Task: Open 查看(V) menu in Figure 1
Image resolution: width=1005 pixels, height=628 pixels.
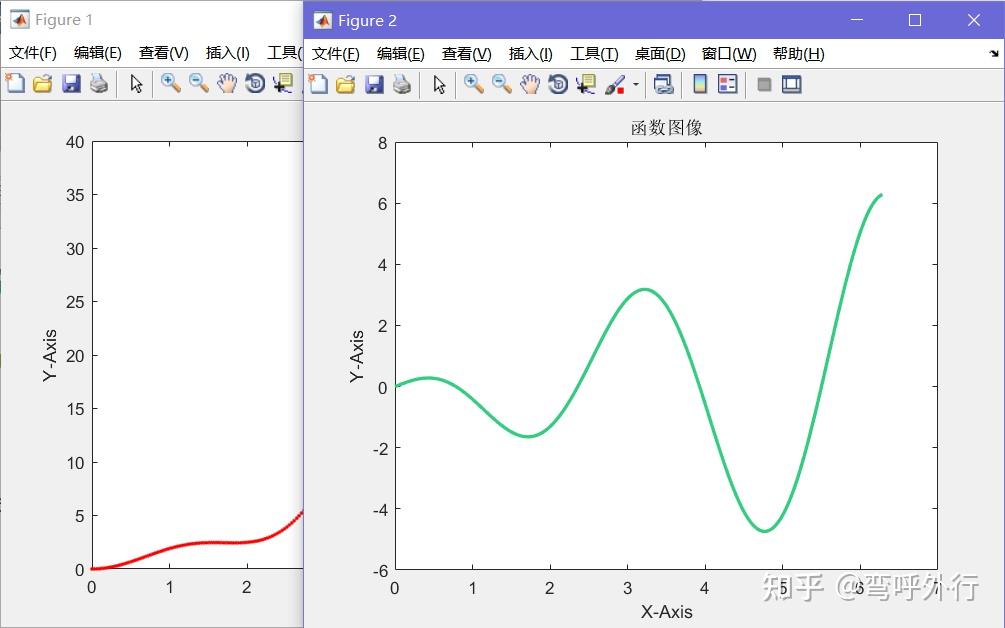Action: pos(163,53)
